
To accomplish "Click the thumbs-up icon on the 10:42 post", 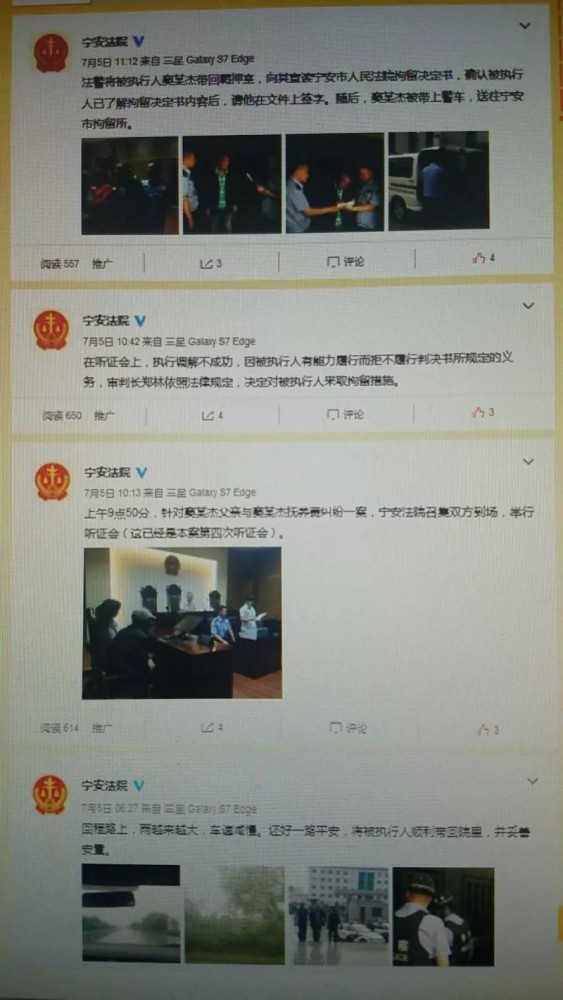I will pyautogui.click(x=483, y=413).
